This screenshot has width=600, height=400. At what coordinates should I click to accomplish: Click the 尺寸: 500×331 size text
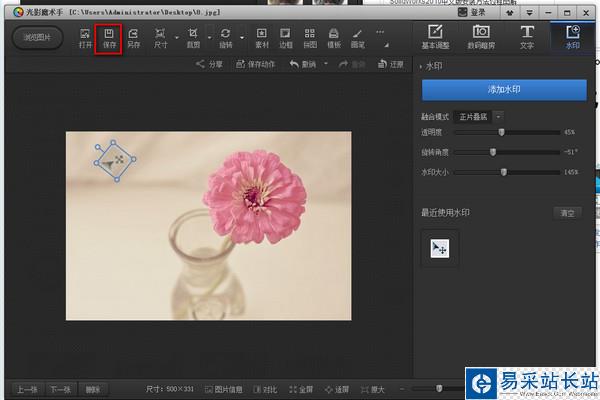(170, 389)
